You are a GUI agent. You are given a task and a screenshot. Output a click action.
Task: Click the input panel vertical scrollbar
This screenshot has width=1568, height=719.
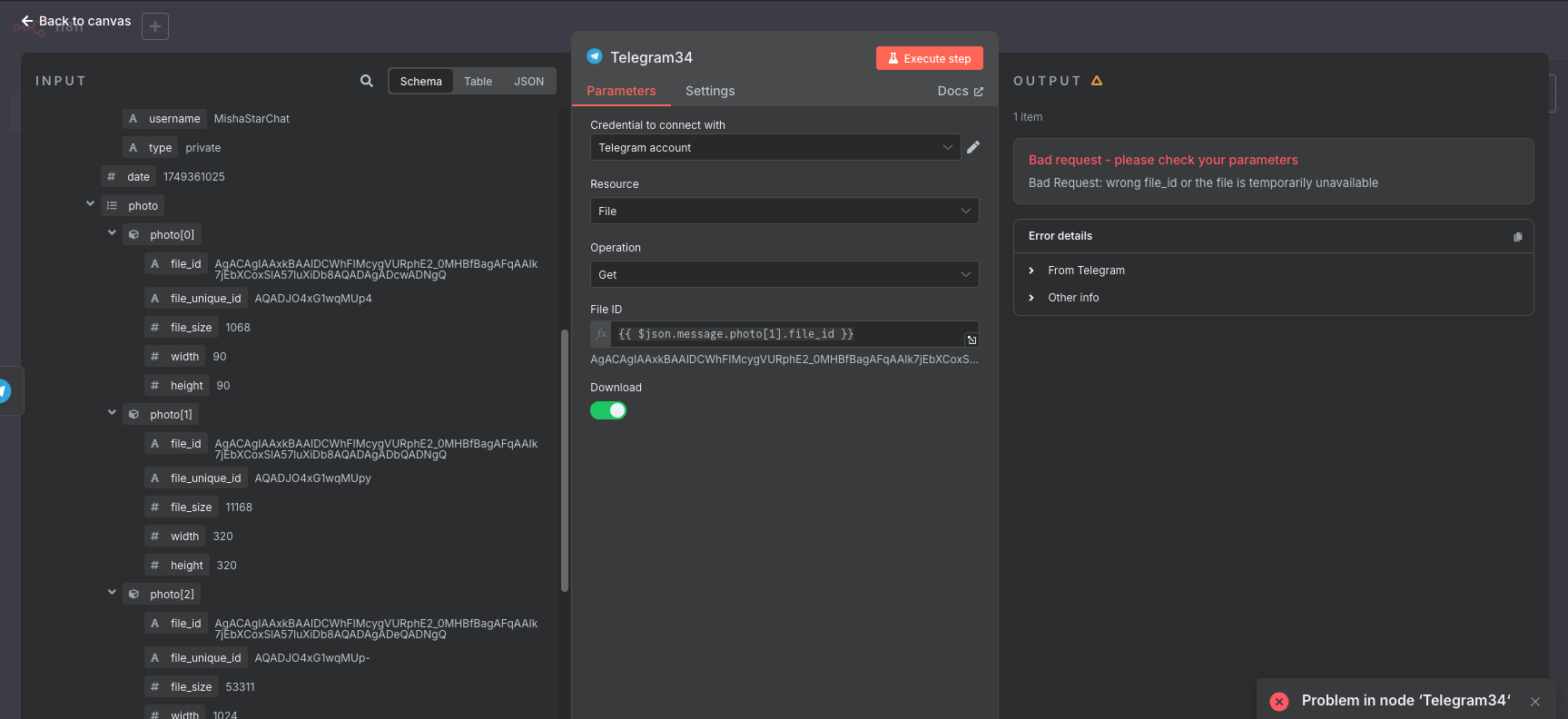click(565, 460)
